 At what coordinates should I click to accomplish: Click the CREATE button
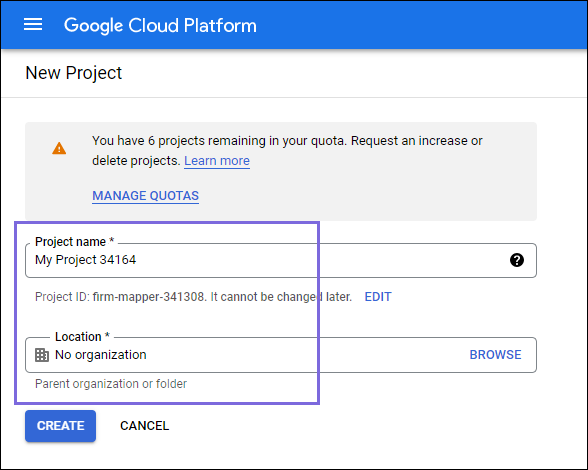pyautogui.click(x=60, y=426)
